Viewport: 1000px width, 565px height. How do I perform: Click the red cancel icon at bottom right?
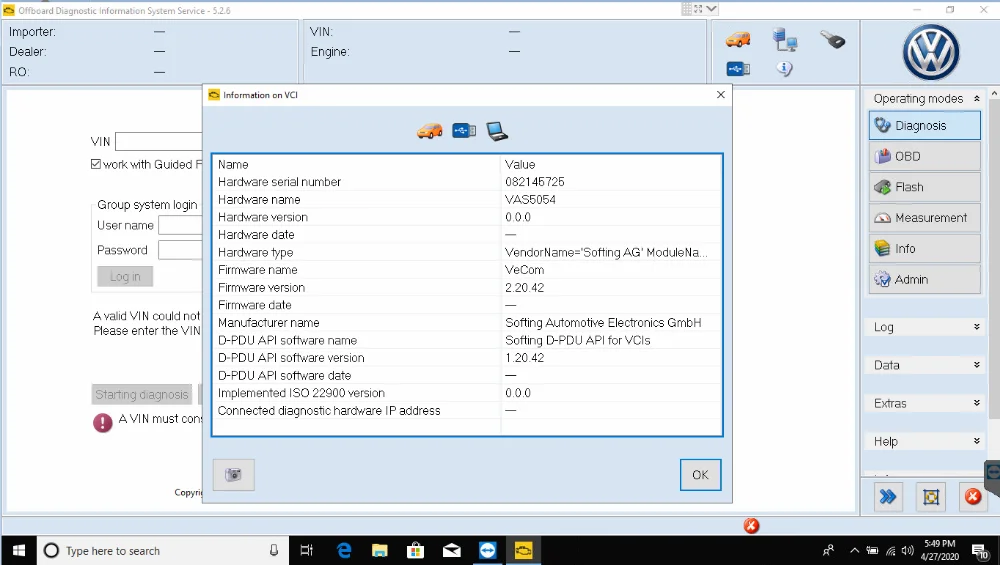click(x=973, y=497)
